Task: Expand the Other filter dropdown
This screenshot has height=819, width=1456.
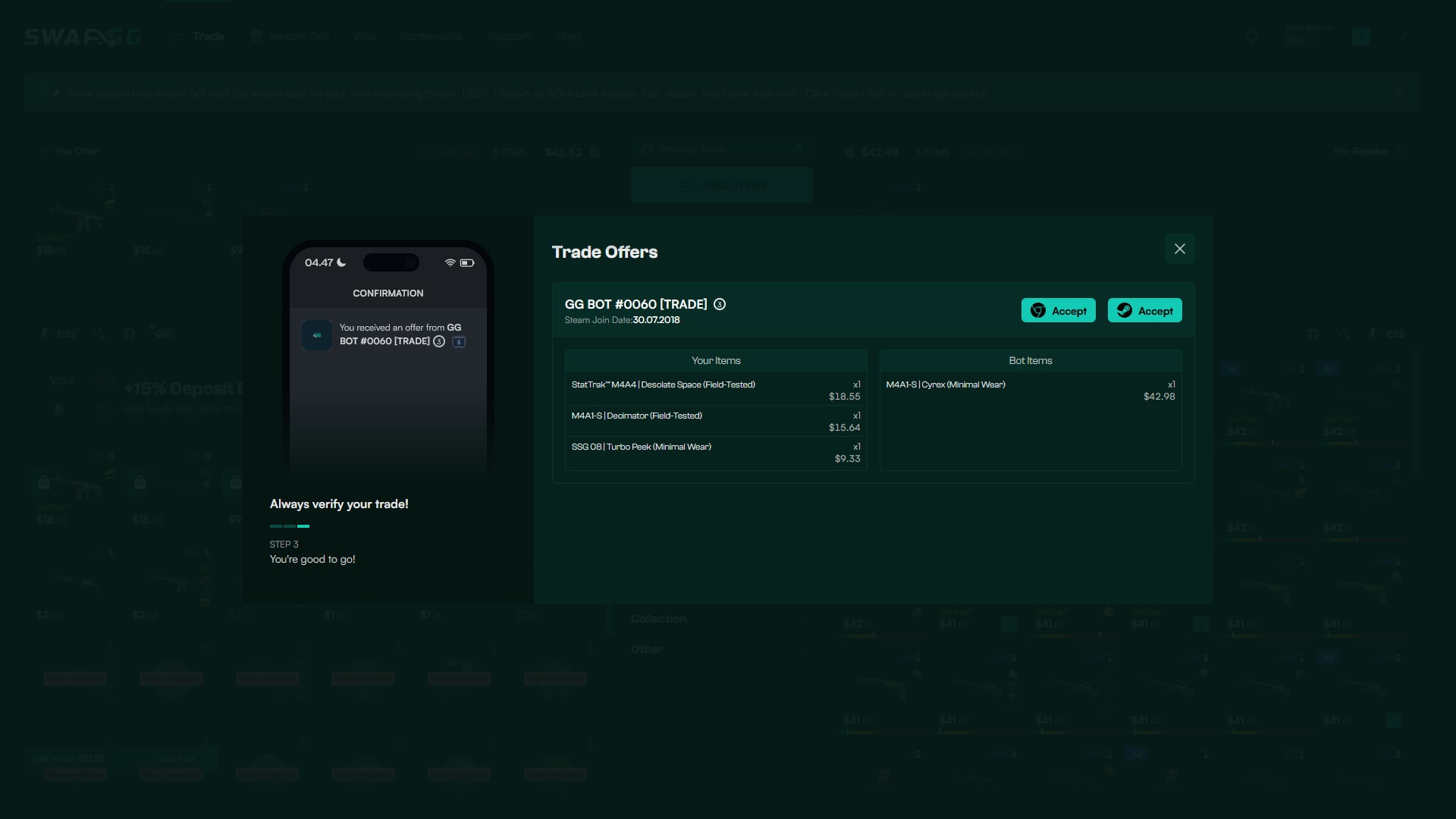Action: click(x=806, y=648)
